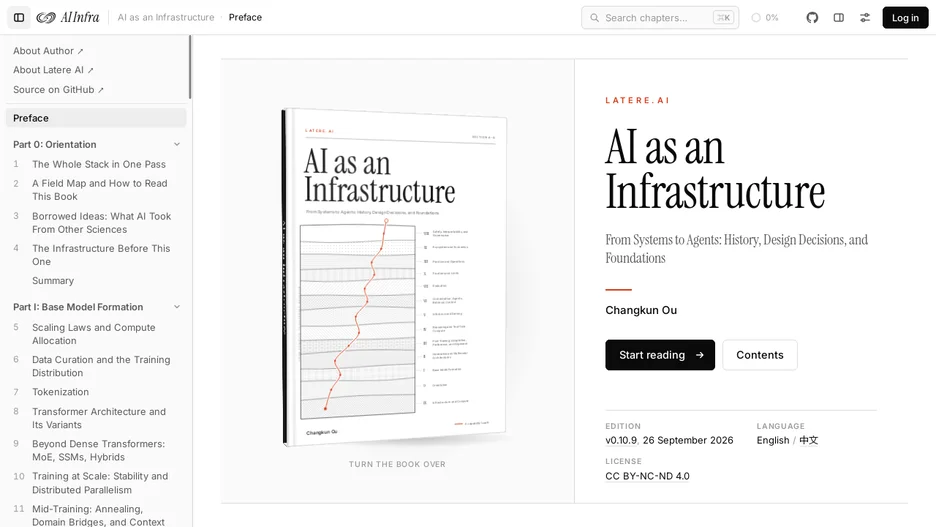Toggle the sidebar panel icon
Image resolution: width=936 pixels, height=527 pixels.
[x=19, y=17]
